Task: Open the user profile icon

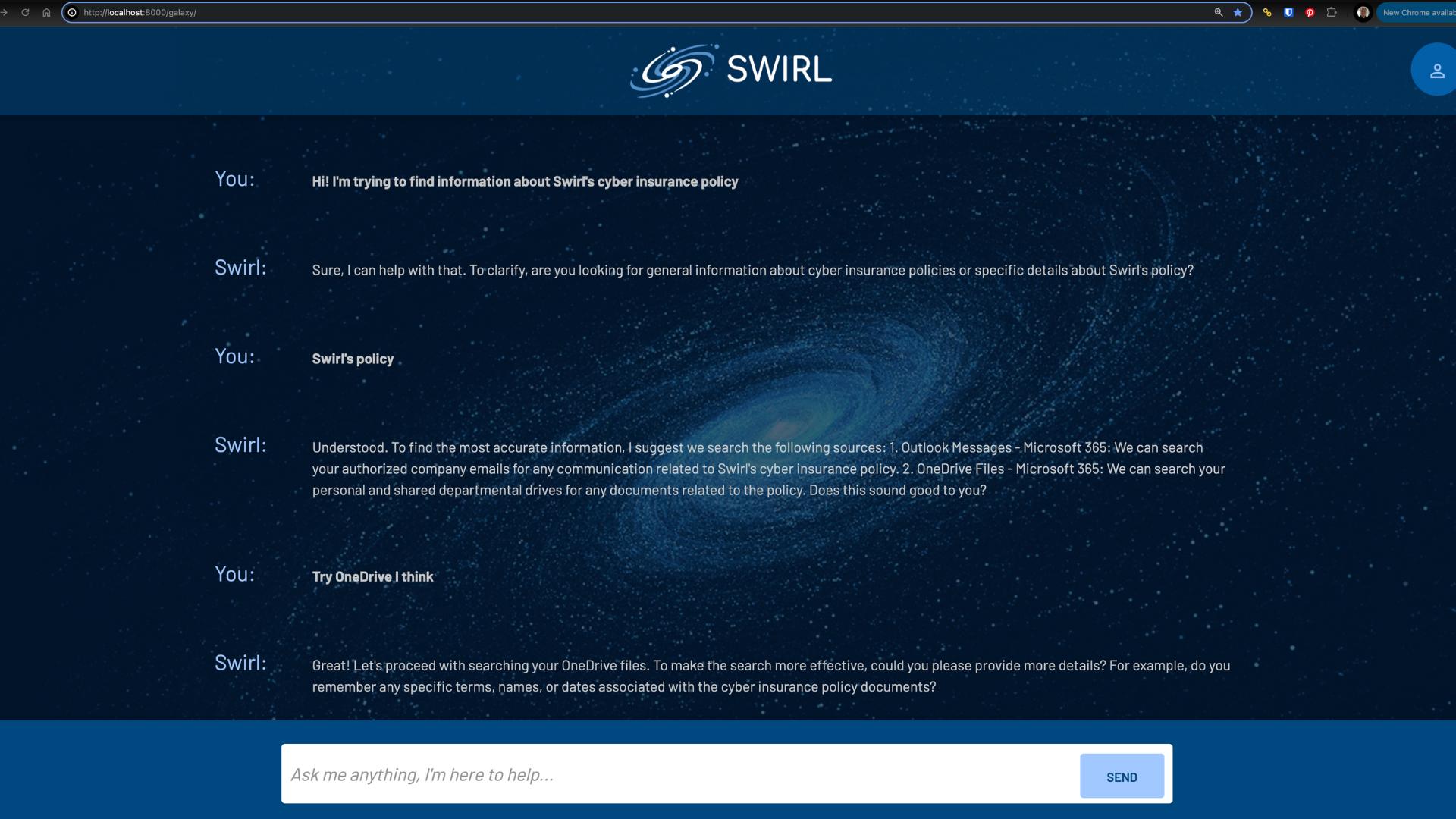Action: [1436, 71]
